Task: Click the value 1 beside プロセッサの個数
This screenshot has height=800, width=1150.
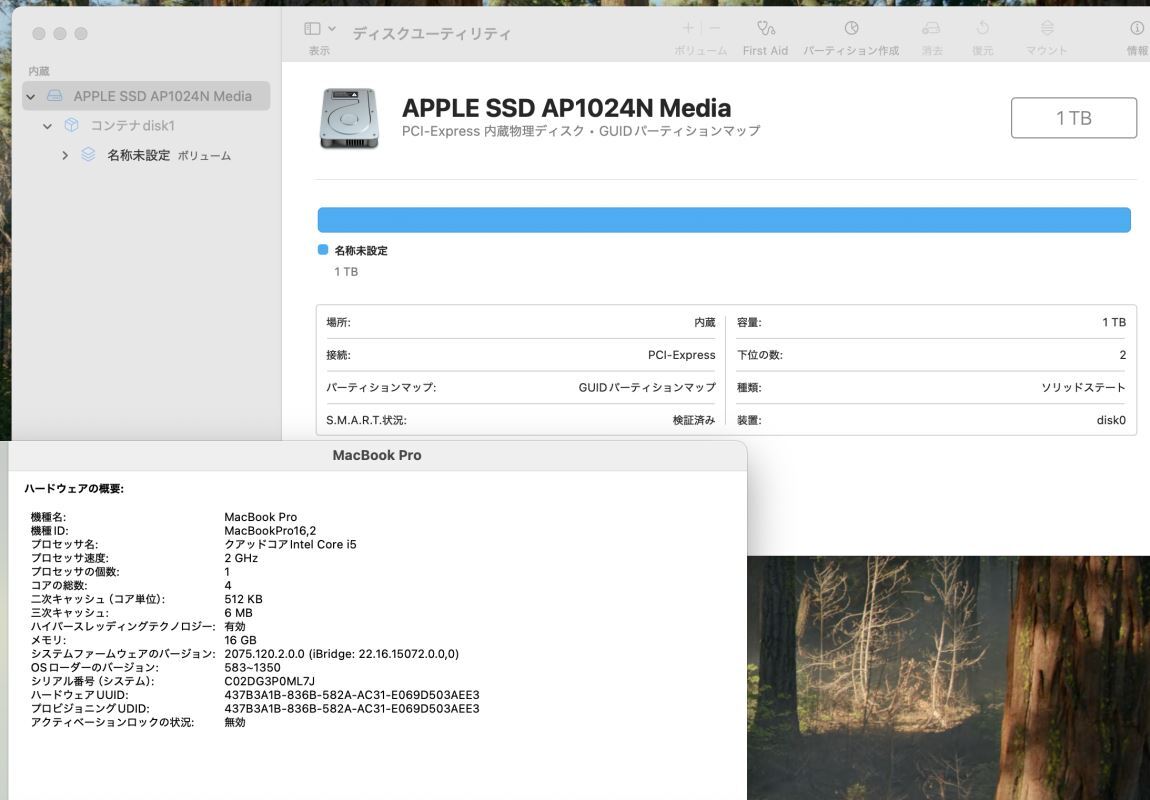Action: coord(227,572)
